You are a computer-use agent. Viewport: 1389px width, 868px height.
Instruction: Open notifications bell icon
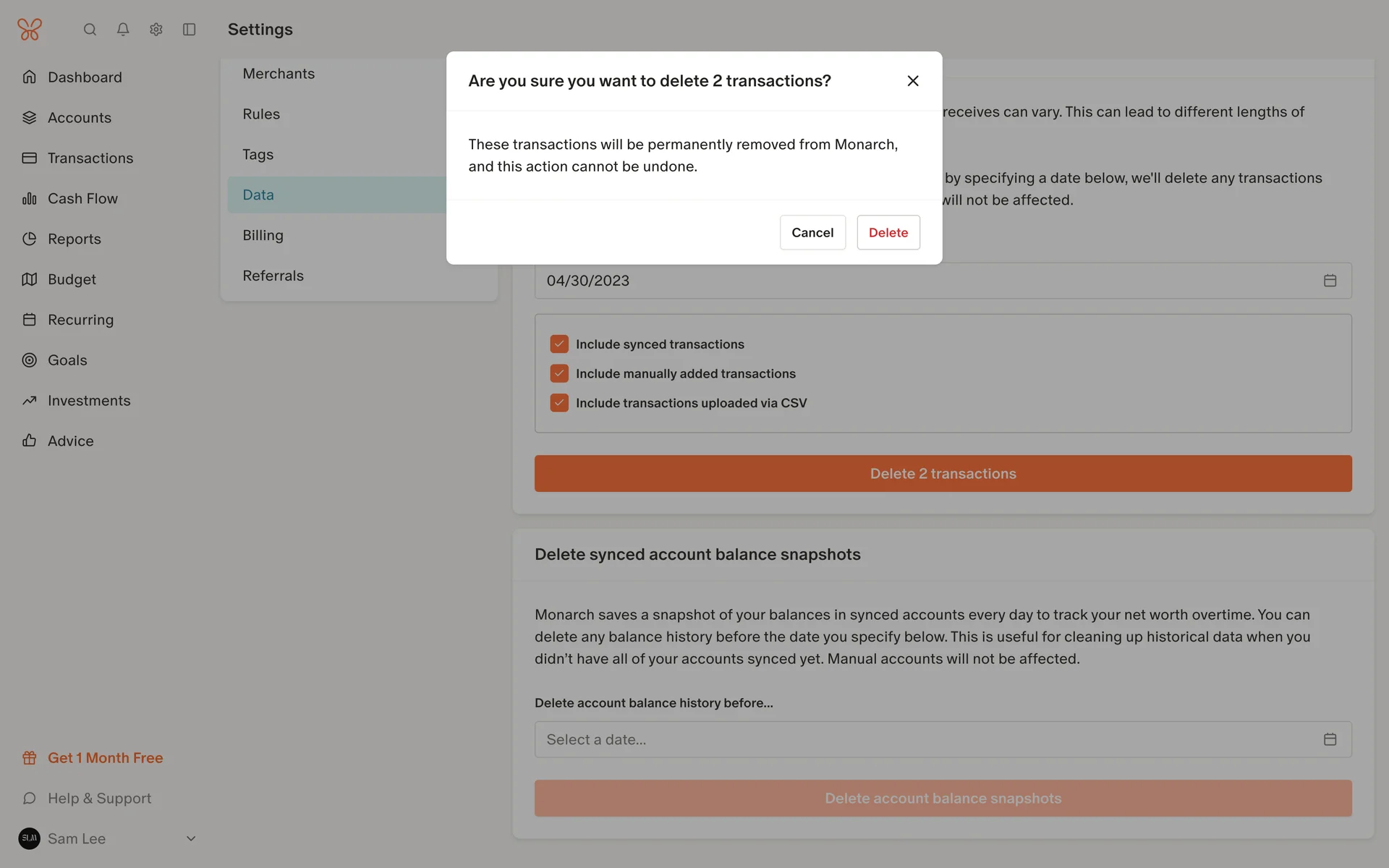[x=123, y=30]
